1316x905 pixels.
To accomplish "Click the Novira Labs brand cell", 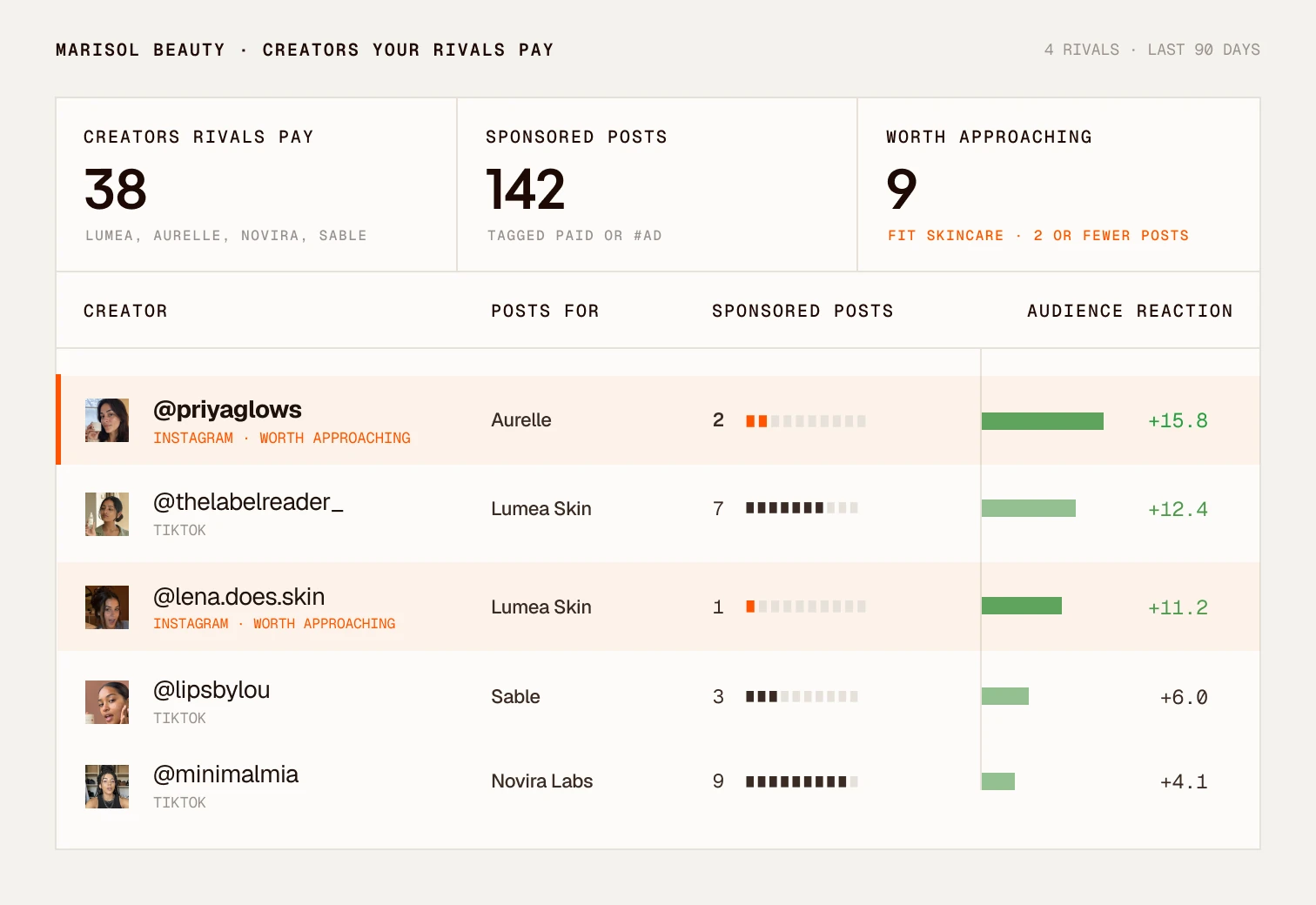I will 542,781.
